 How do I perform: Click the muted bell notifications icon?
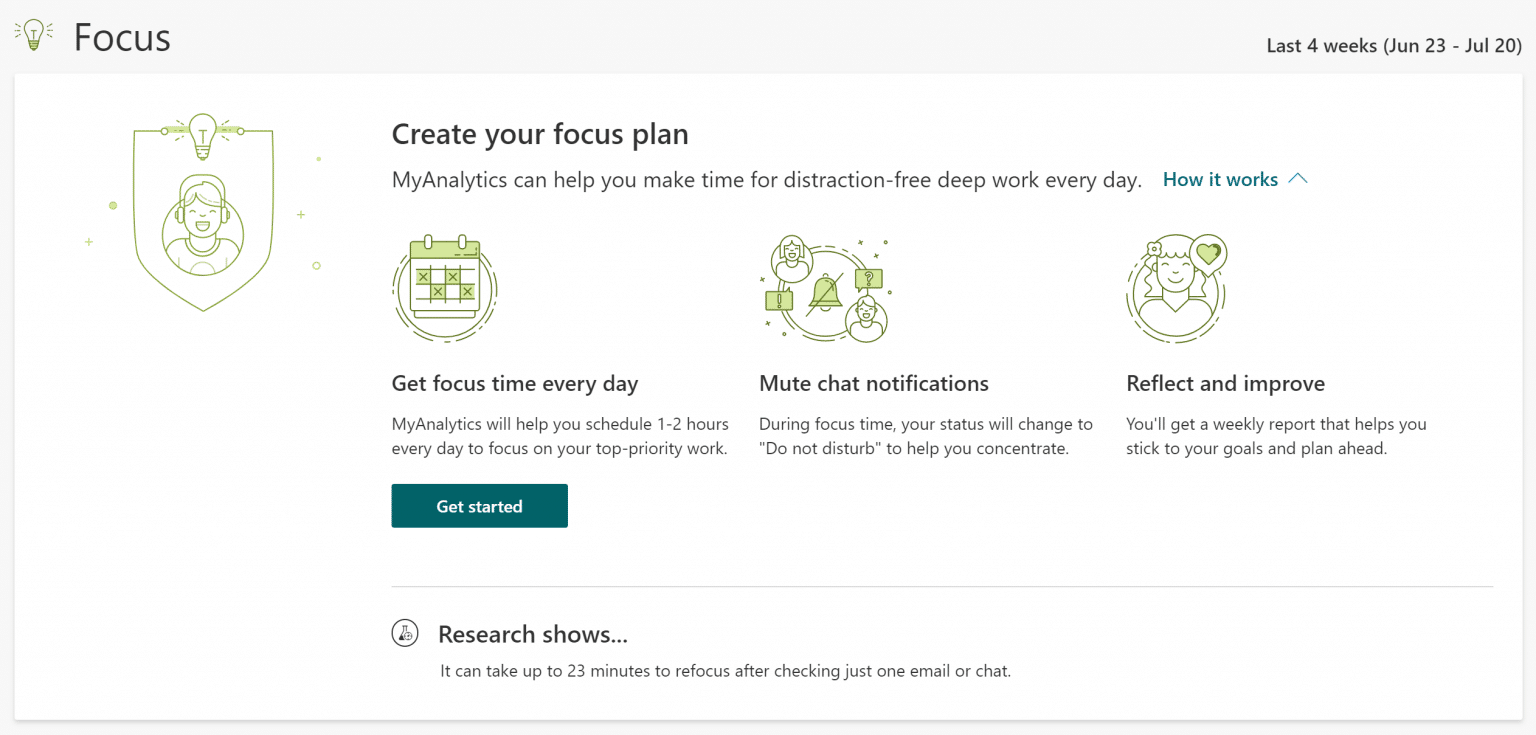tap(826, 290)
